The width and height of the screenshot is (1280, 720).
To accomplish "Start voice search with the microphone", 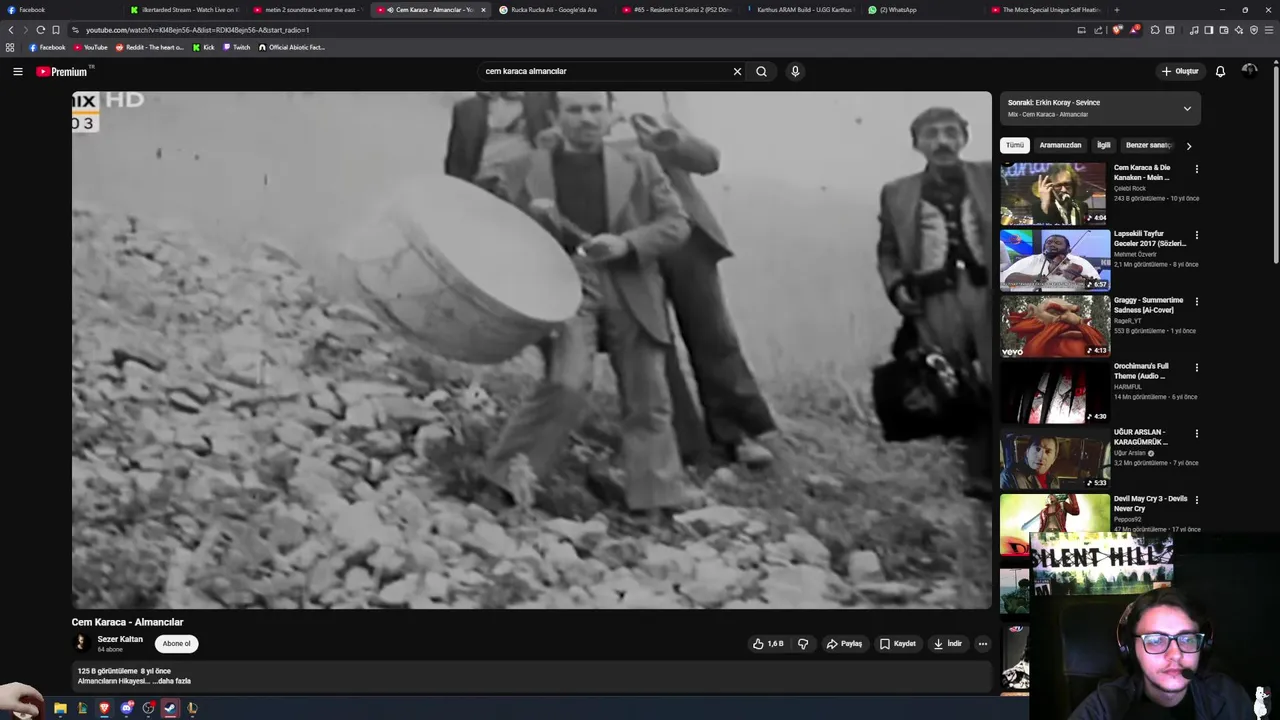I will [x=795, y=71].
